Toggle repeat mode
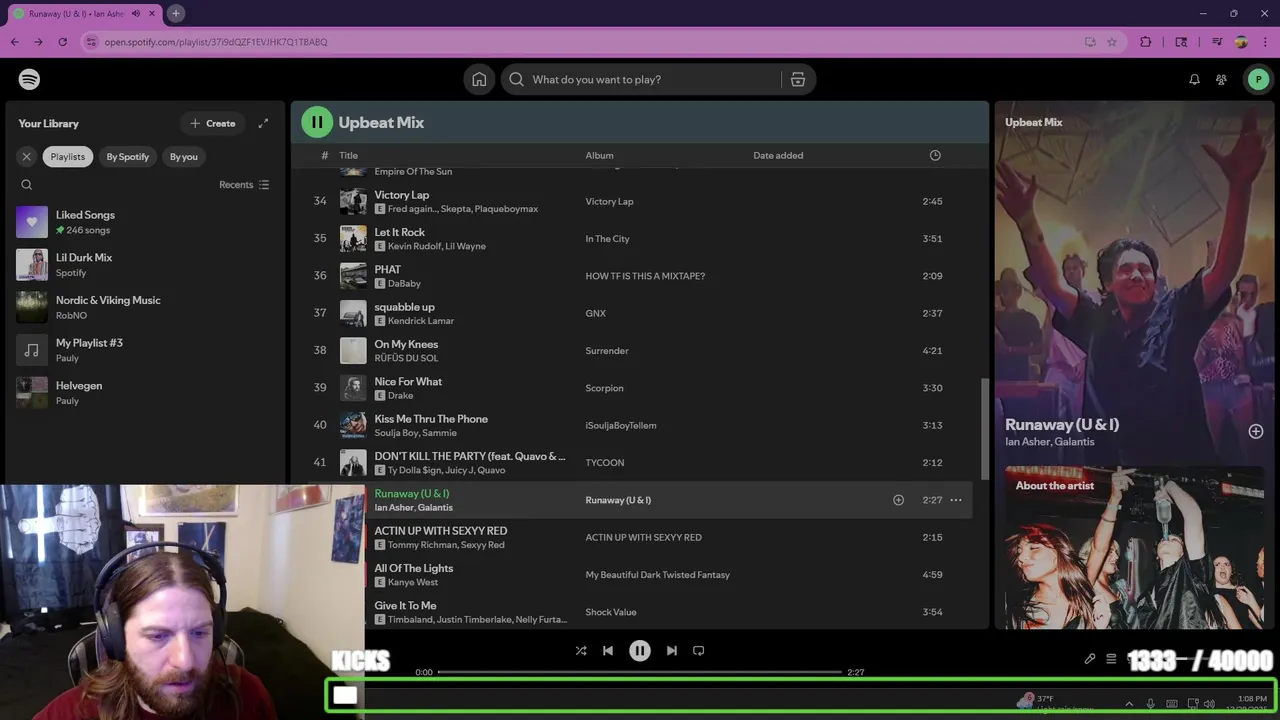This screenshot has height=720, width=1280. click(x=699, y=650)
